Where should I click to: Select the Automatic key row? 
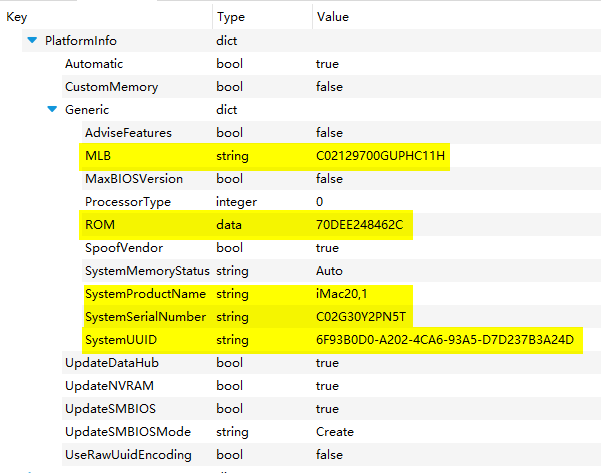pos(94,64)
